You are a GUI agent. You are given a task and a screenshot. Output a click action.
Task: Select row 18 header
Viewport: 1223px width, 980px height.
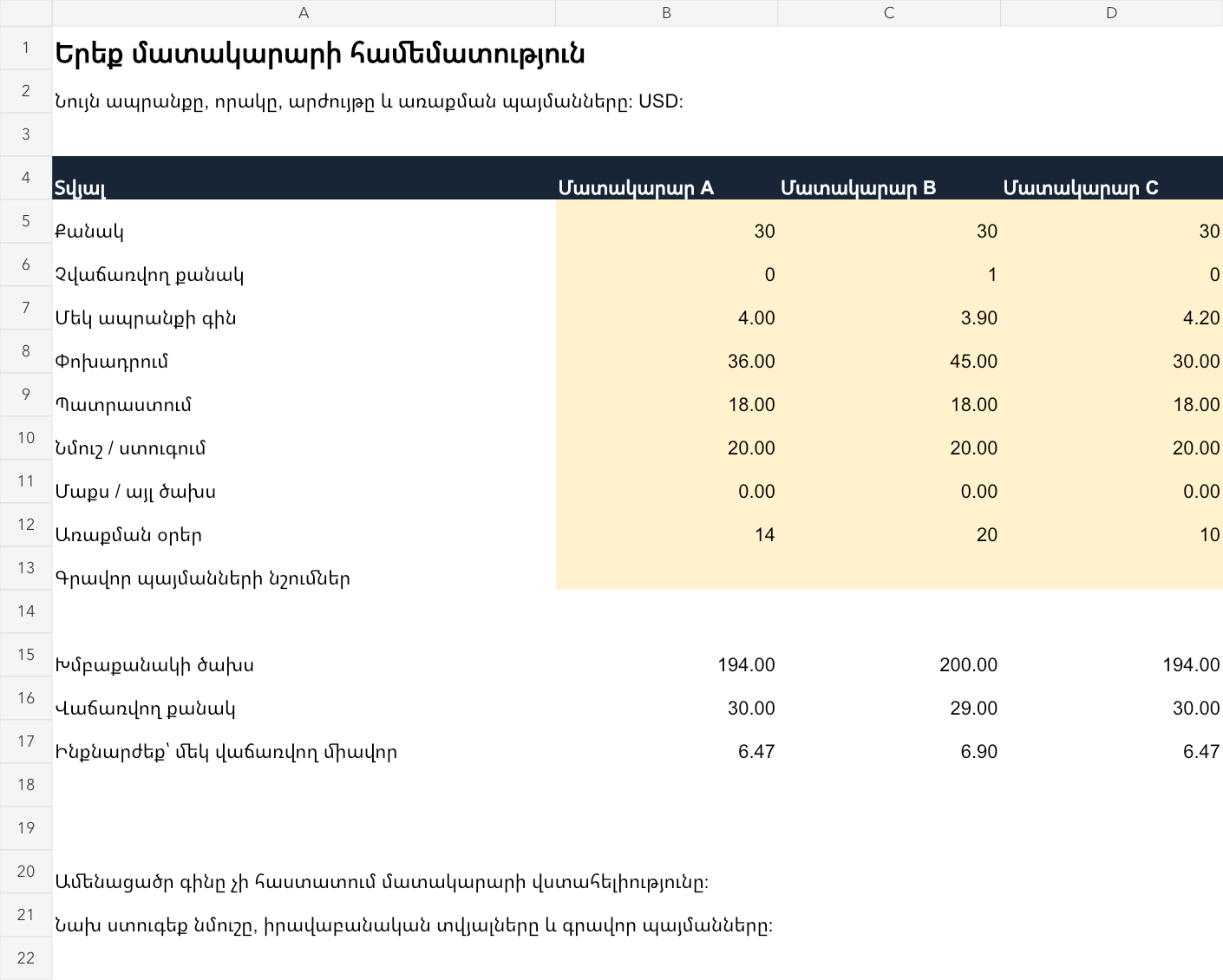coord(26,785)
